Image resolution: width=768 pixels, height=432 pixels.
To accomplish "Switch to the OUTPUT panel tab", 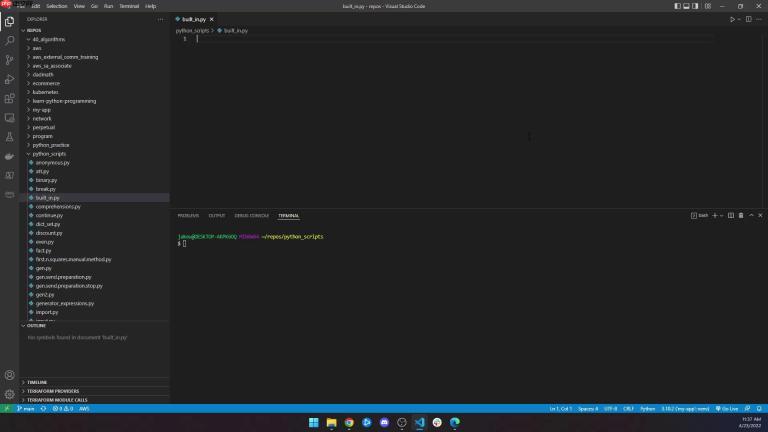I will (216, 216).
